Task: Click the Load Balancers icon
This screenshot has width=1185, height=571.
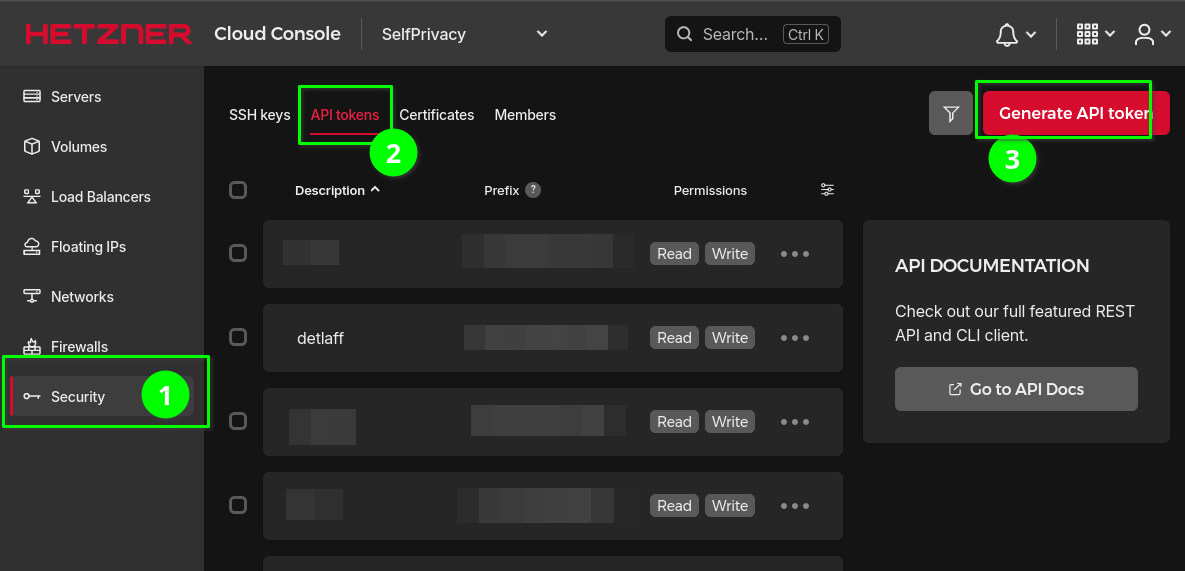Action: click(32, 196)
